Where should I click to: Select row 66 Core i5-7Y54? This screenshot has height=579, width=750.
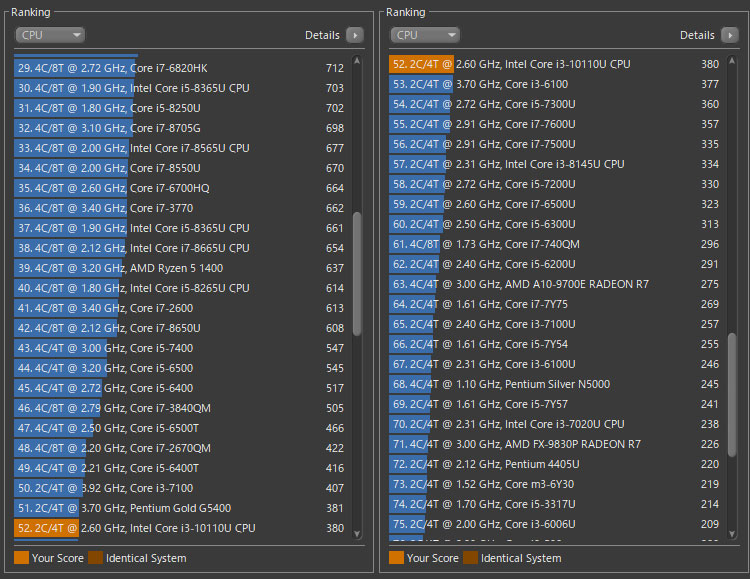(557, 344)
